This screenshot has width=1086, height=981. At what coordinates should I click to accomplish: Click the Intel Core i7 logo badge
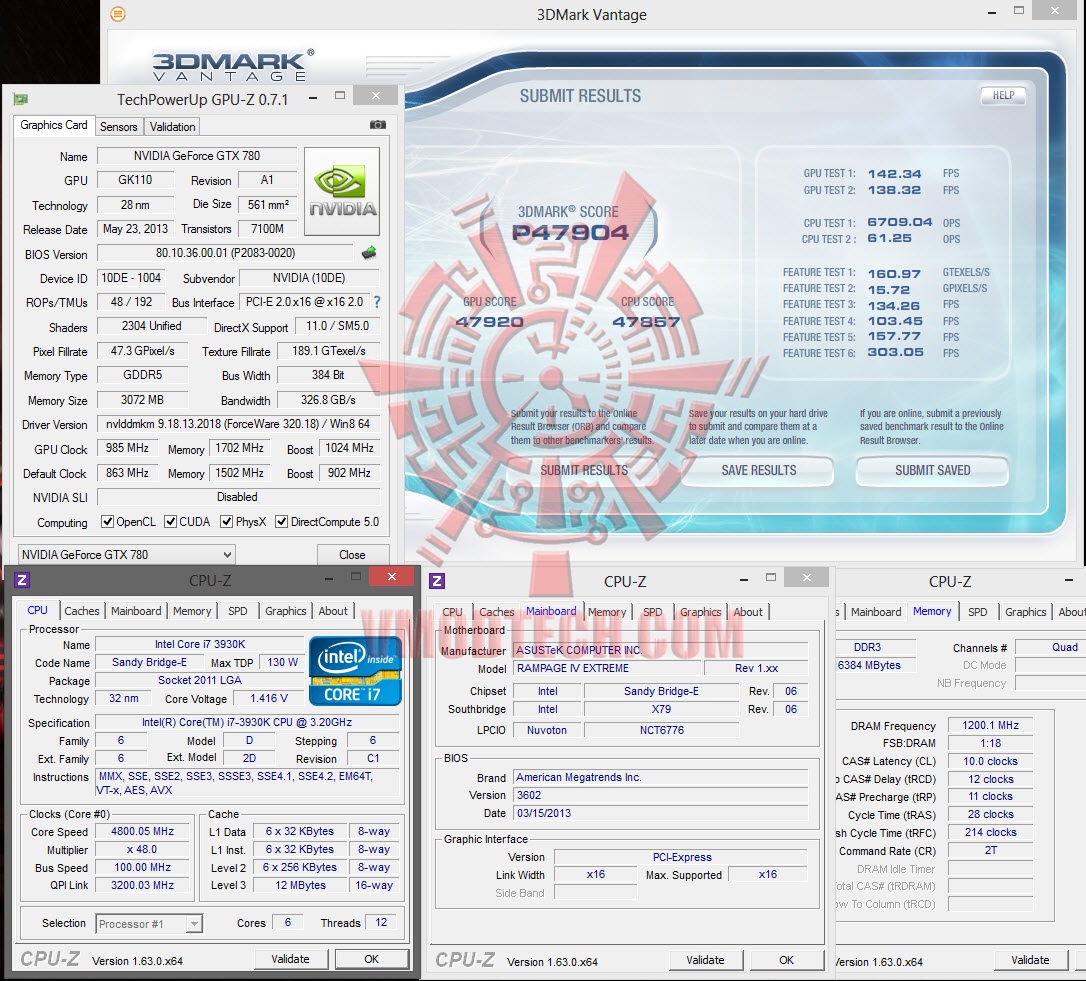pos(355,671)
